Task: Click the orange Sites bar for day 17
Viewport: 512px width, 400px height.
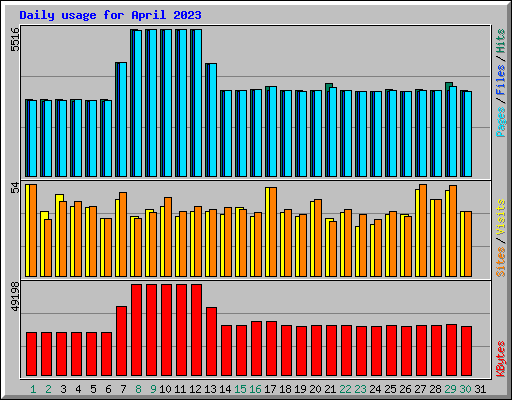Action: pos(273,232)
